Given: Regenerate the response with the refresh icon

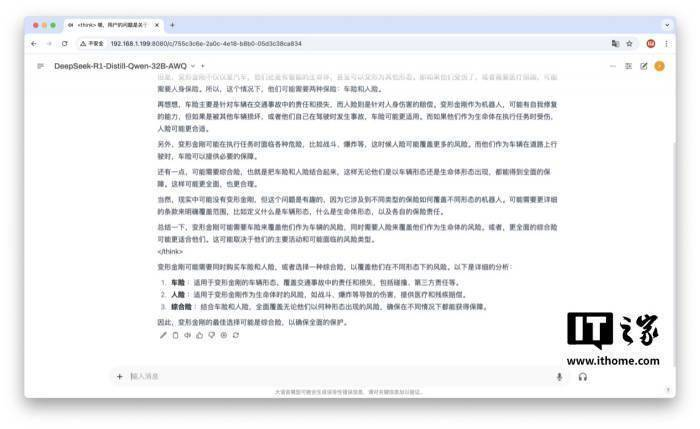Looking at the screenshot, I should tap(236, 335).
